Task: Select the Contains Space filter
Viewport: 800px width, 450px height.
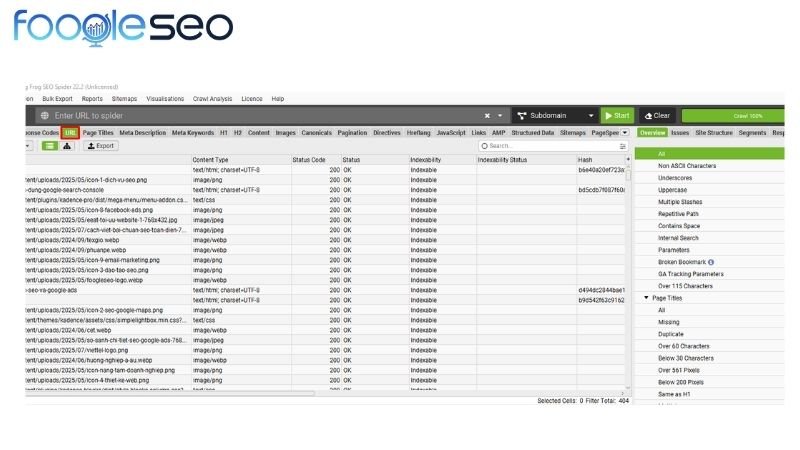Action: [679, 226]
